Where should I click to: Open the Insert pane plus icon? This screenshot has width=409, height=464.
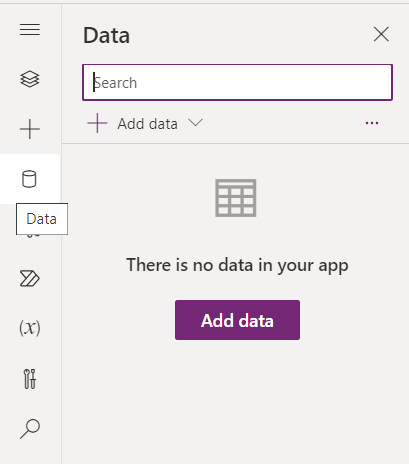point(30,129)
